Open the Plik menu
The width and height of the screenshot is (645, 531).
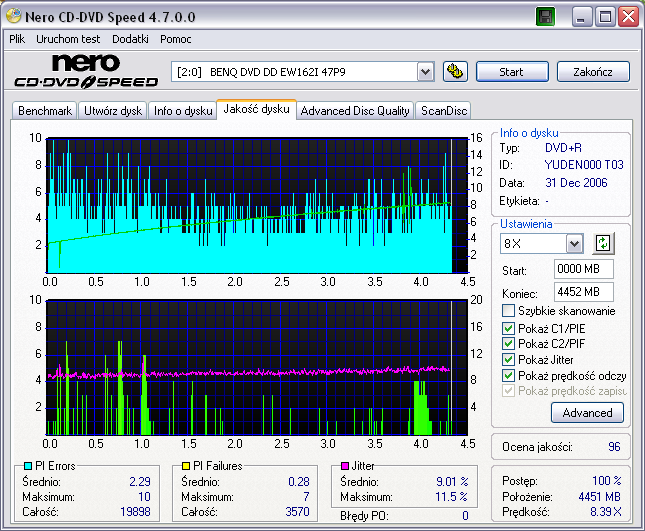click(x=17, y=39)
